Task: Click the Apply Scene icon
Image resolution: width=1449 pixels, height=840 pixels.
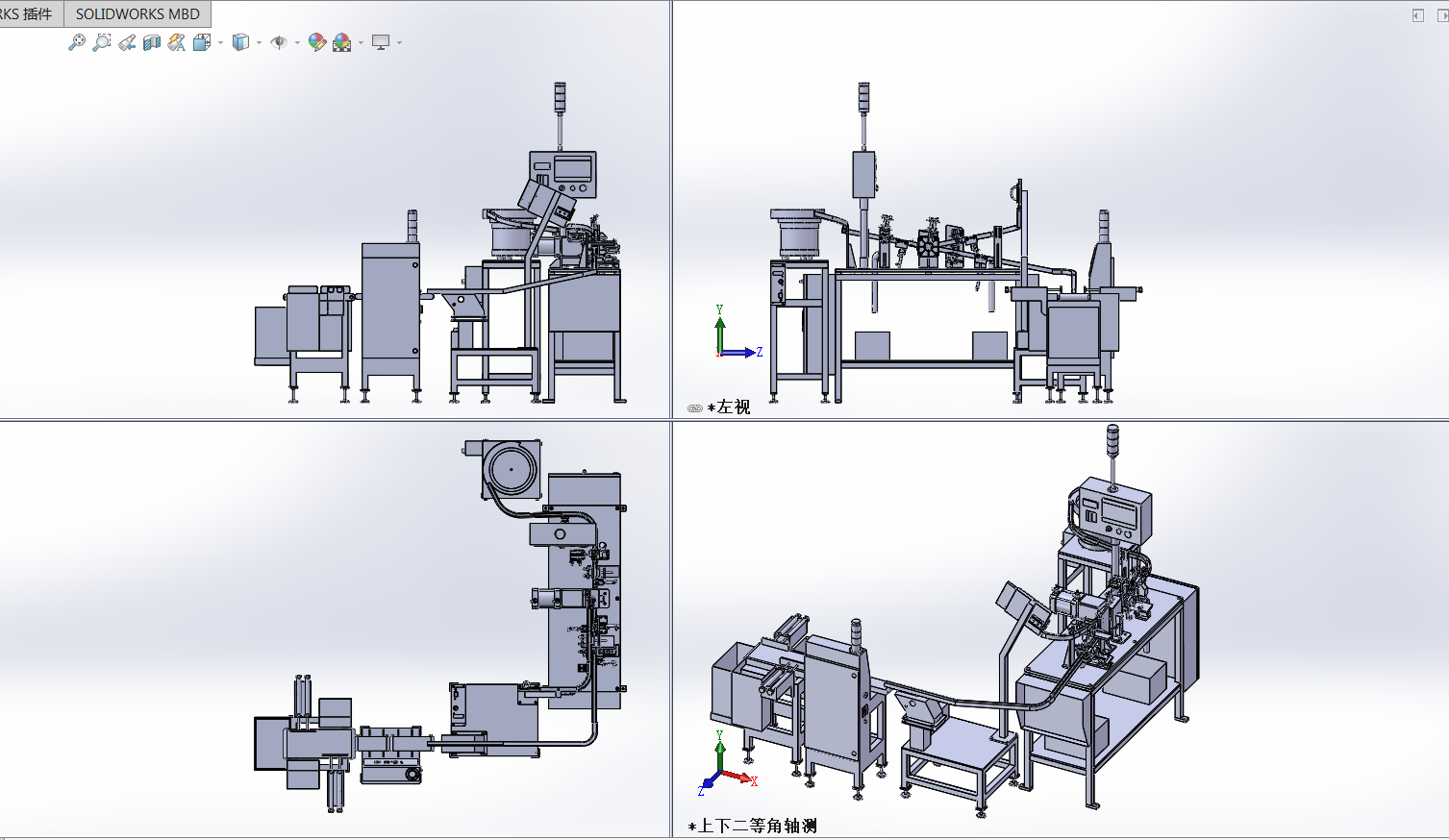Action: (x=342, y=42)
